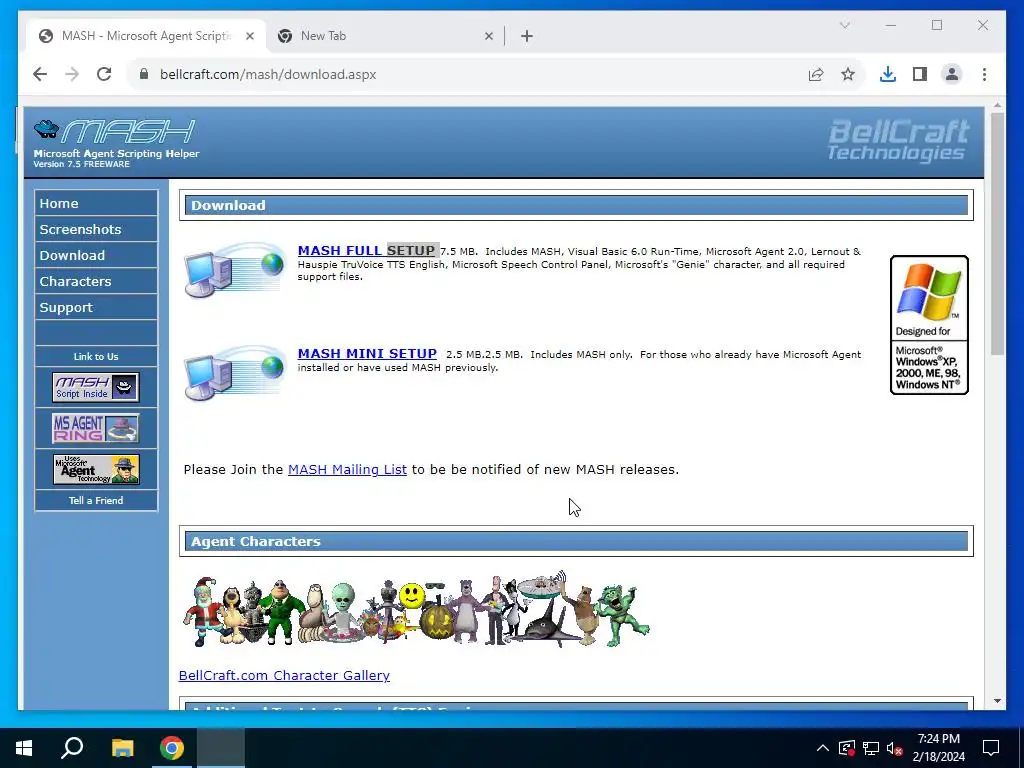Click the browser forward arrow

(72, 74)
